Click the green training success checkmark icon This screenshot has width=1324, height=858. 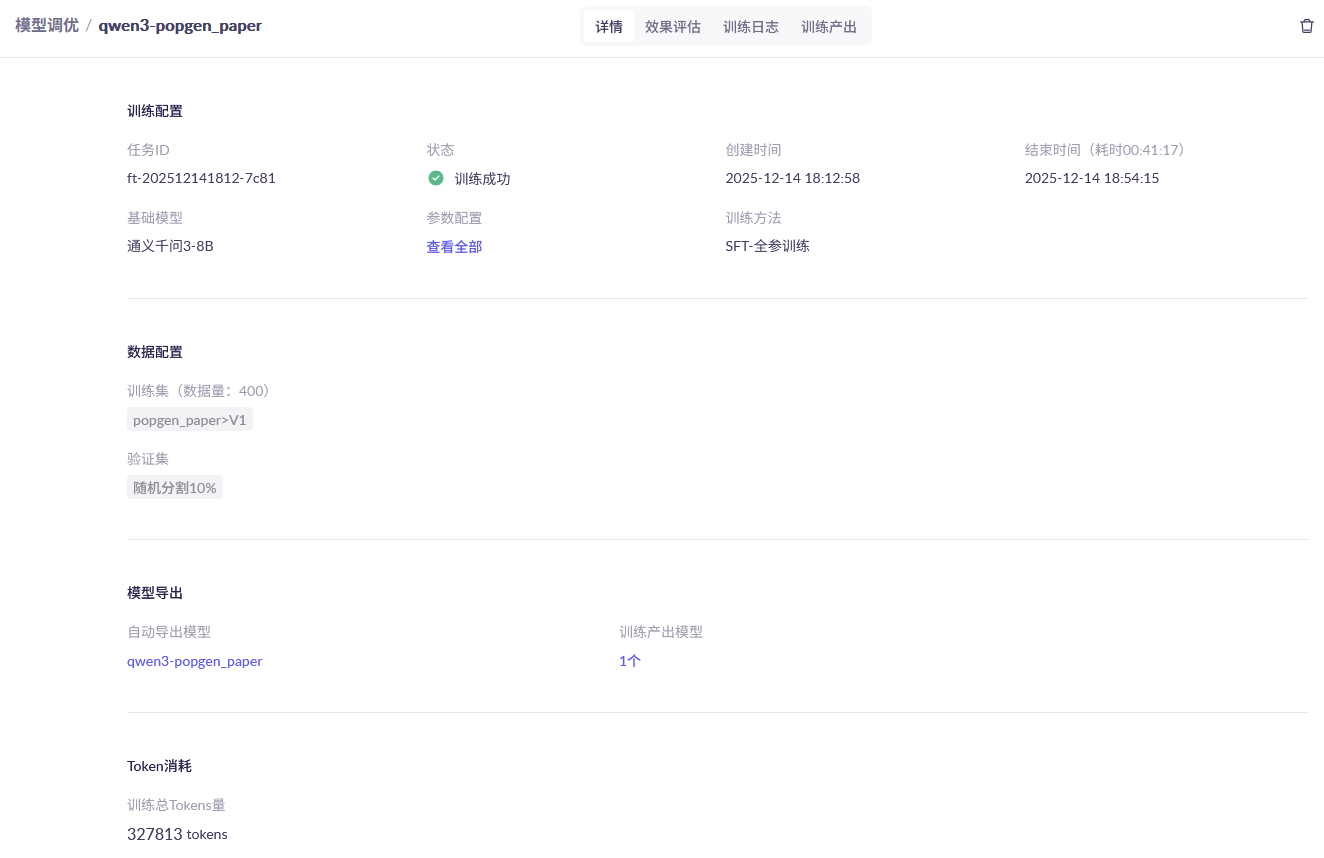tap(436, 178)
